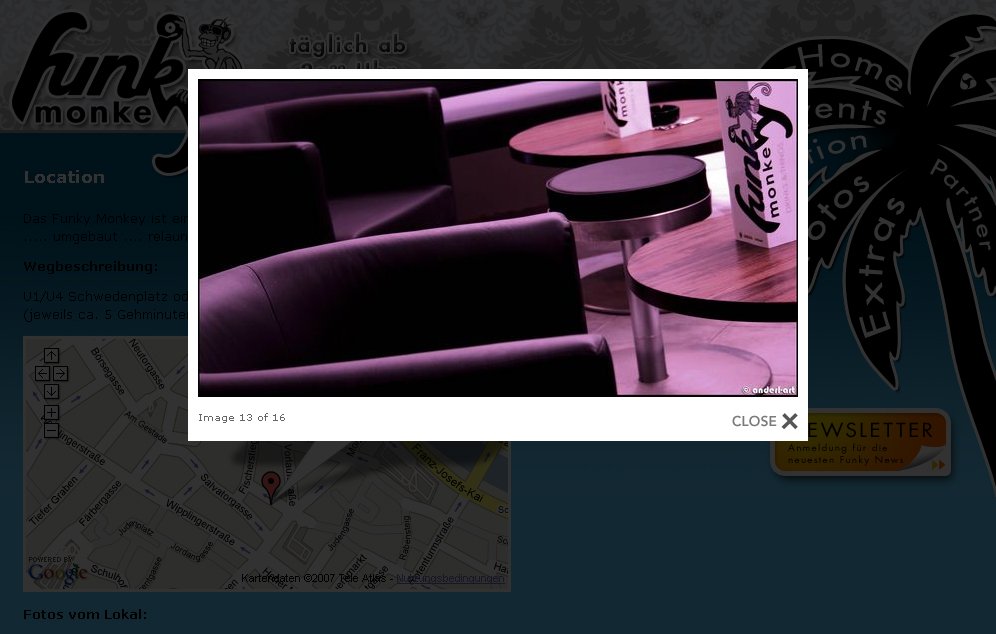Pan the map left with arrow
Image resolution: width=996 pixels, height=634 pixels.
tap(42, 374)
